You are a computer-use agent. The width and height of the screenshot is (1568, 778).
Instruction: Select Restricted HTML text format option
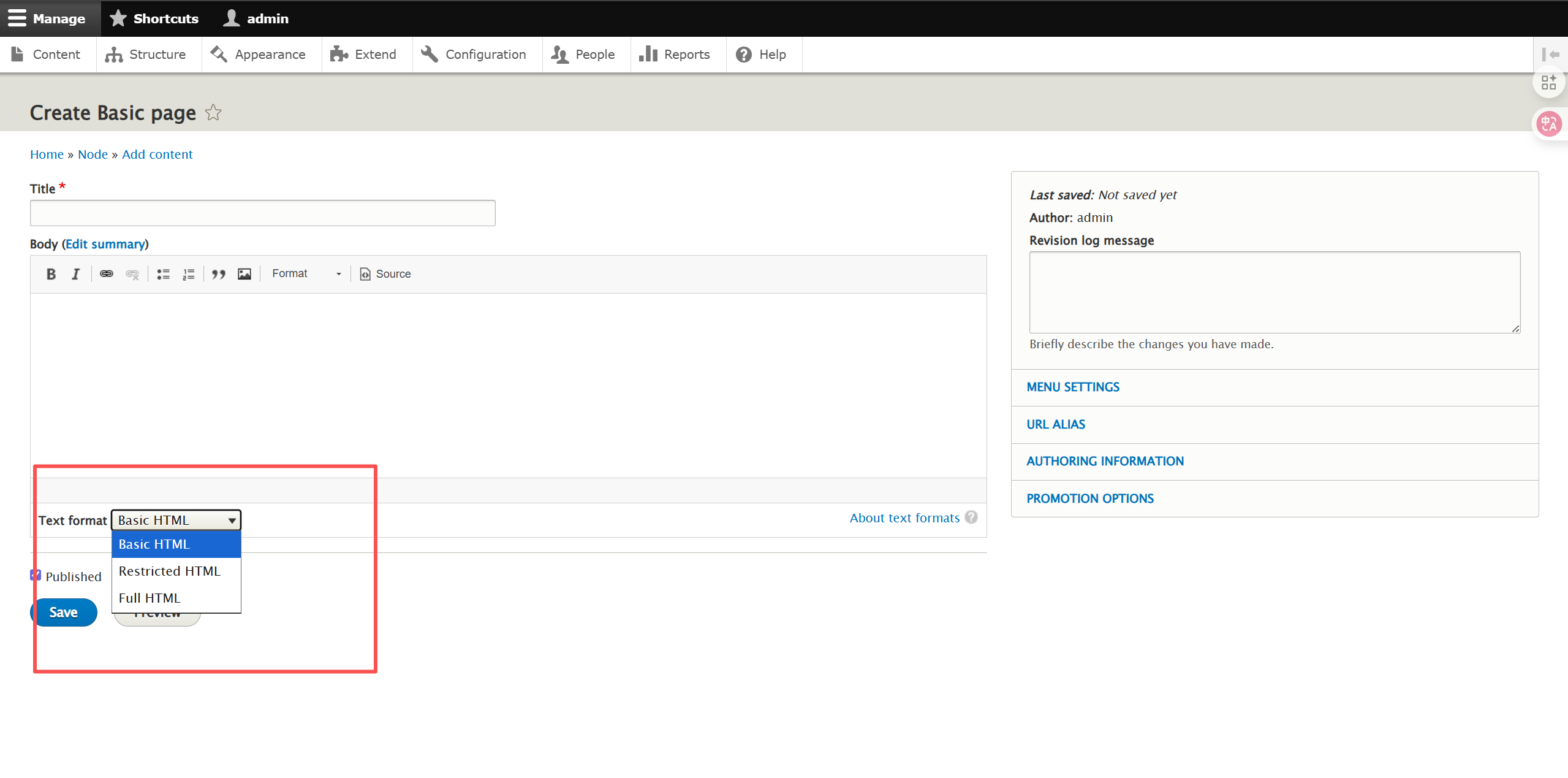(x=170, y=571)
